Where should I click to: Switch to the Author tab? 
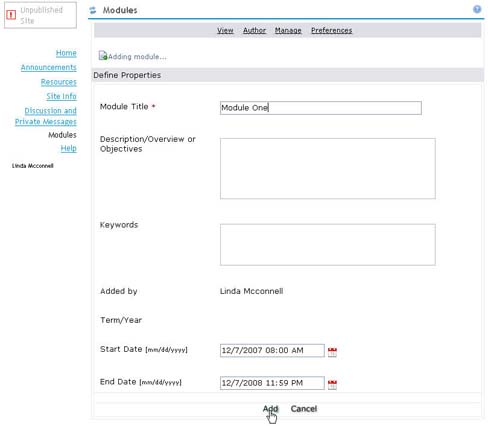(x=254, y=30)
